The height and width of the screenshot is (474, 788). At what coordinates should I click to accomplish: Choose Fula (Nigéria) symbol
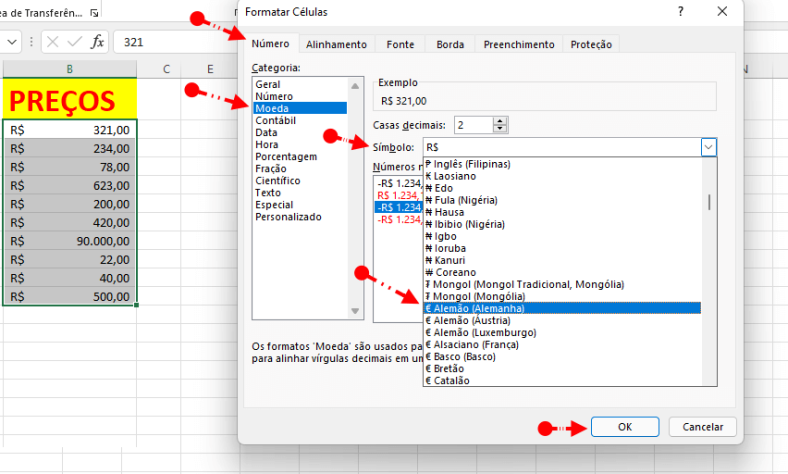click(x=562, y=200)
